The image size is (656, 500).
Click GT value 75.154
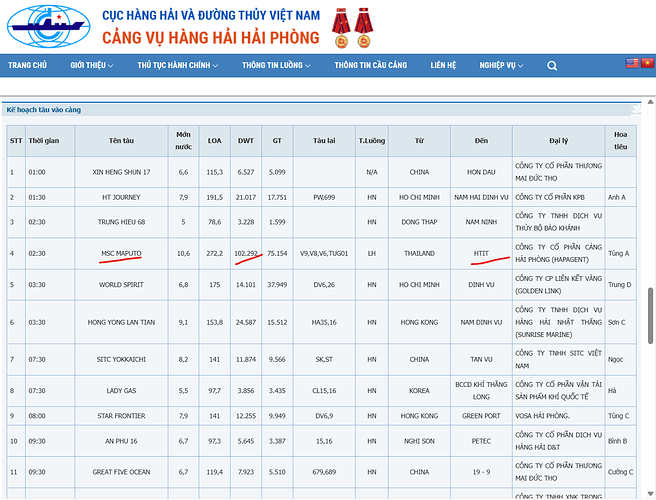tap(277, 253)
